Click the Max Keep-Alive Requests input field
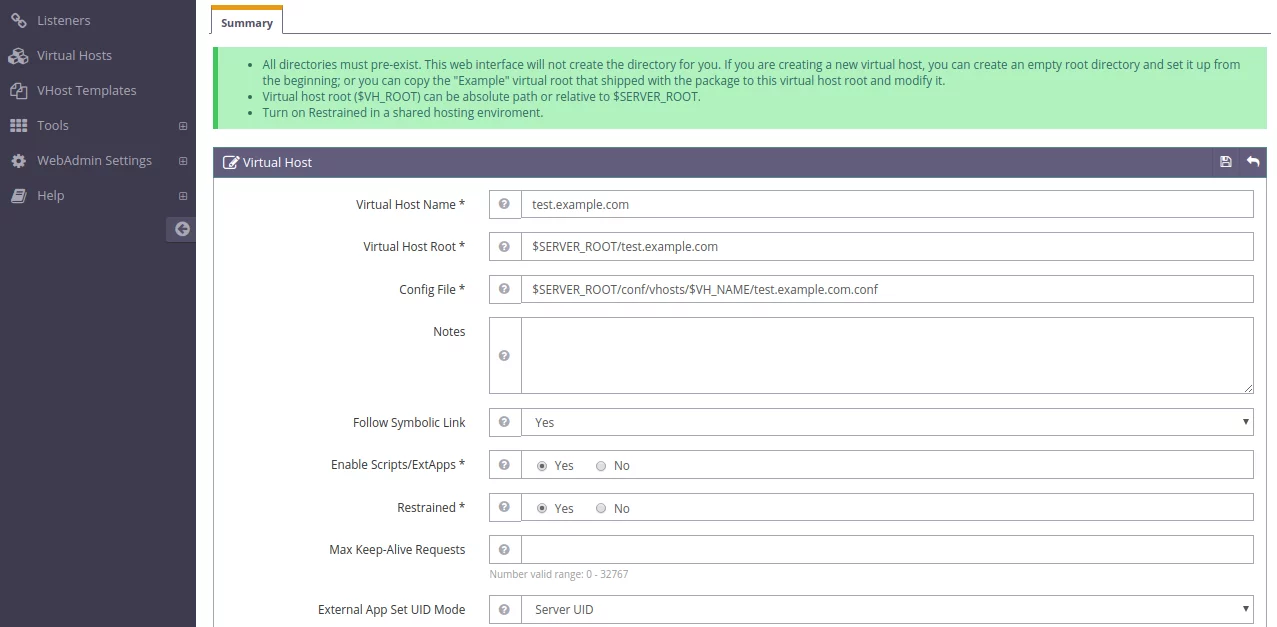Screen dimensions: 1277x627 pos(887,550)
